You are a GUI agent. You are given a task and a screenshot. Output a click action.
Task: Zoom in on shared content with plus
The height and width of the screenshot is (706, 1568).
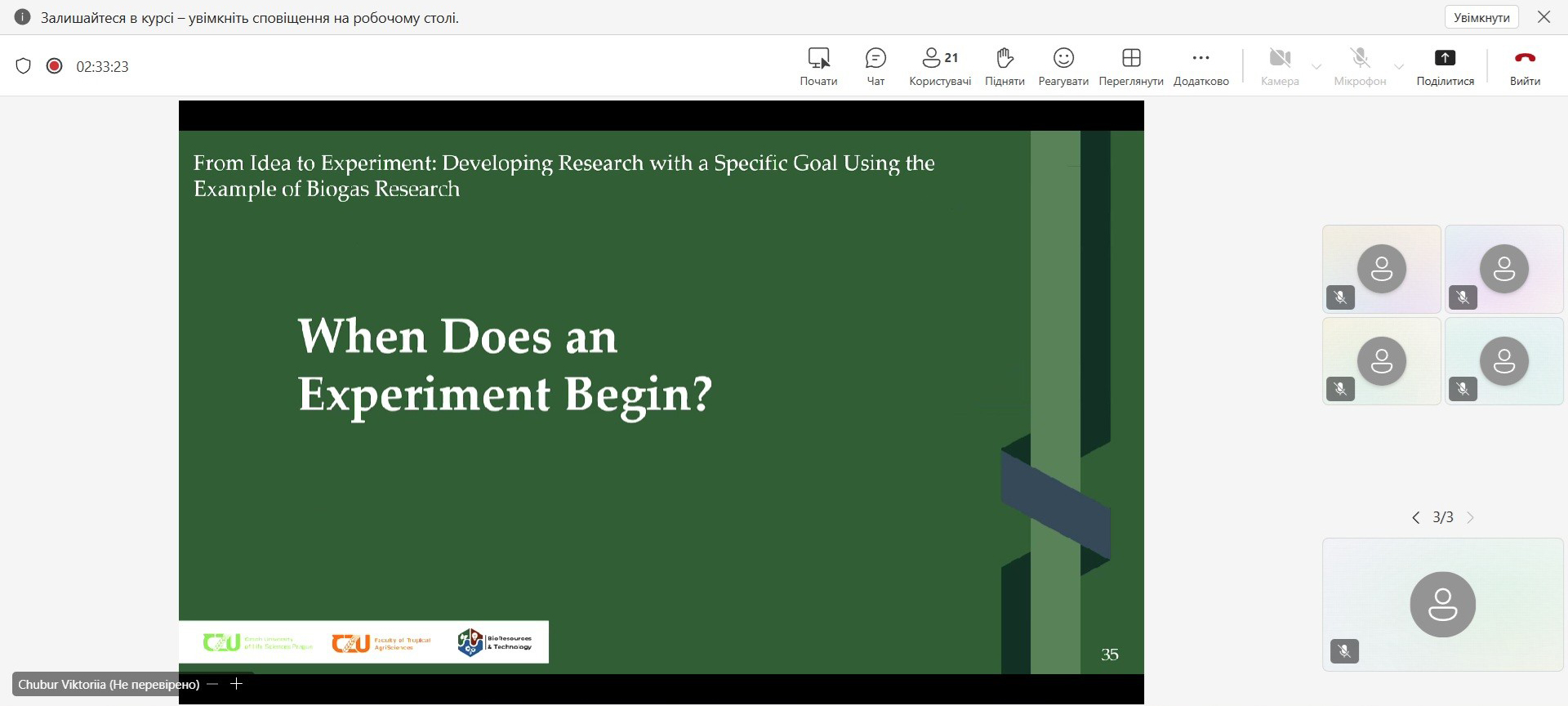coord(236,684)
